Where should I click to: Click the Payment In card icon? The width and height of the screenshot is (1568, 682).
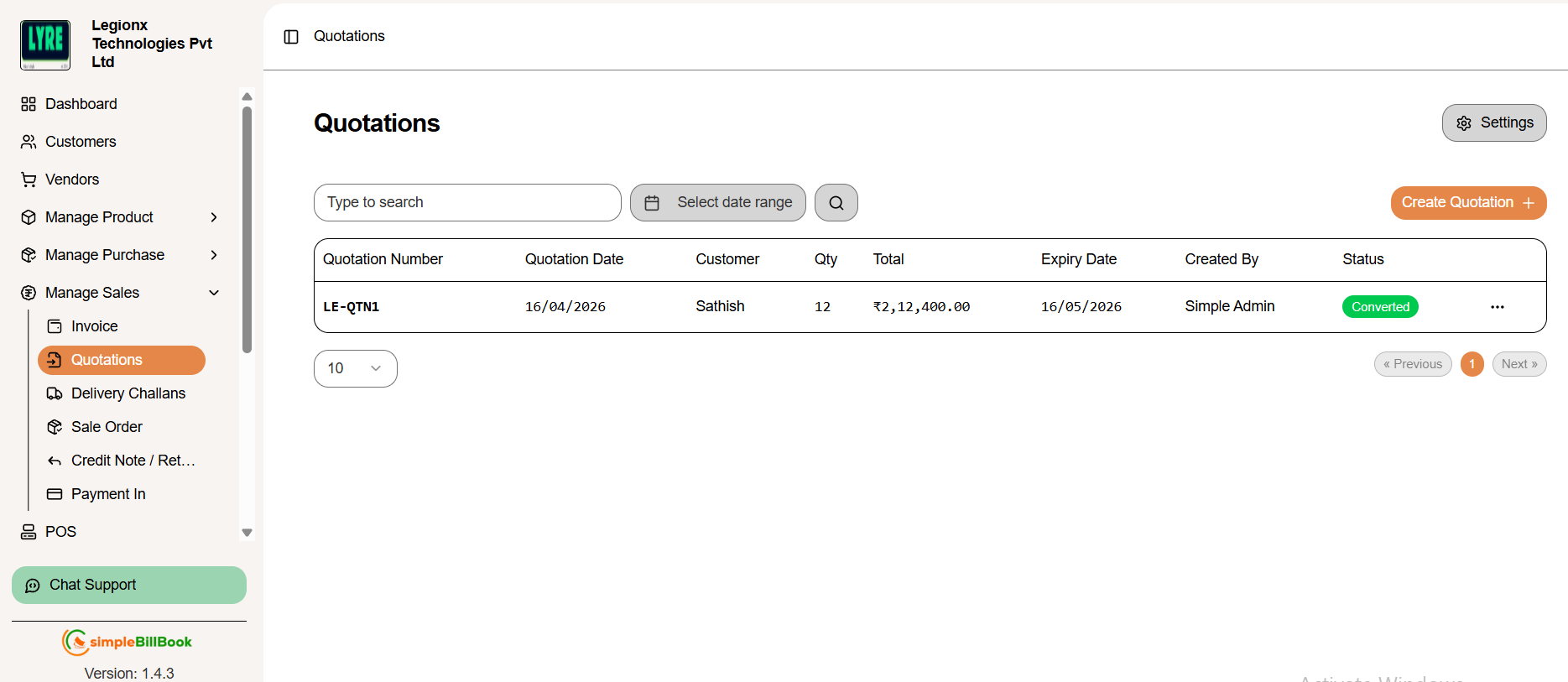coord(55,494)
